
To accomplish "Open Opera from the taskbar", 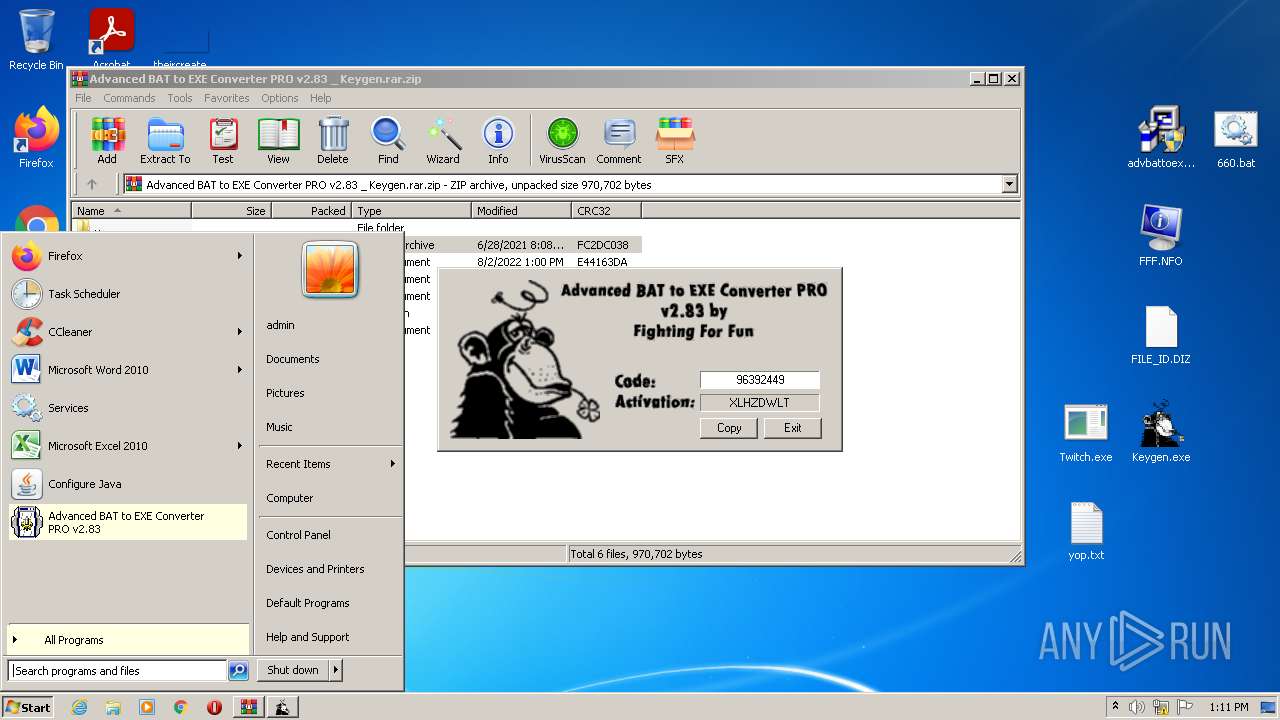I will pos(214,707).
